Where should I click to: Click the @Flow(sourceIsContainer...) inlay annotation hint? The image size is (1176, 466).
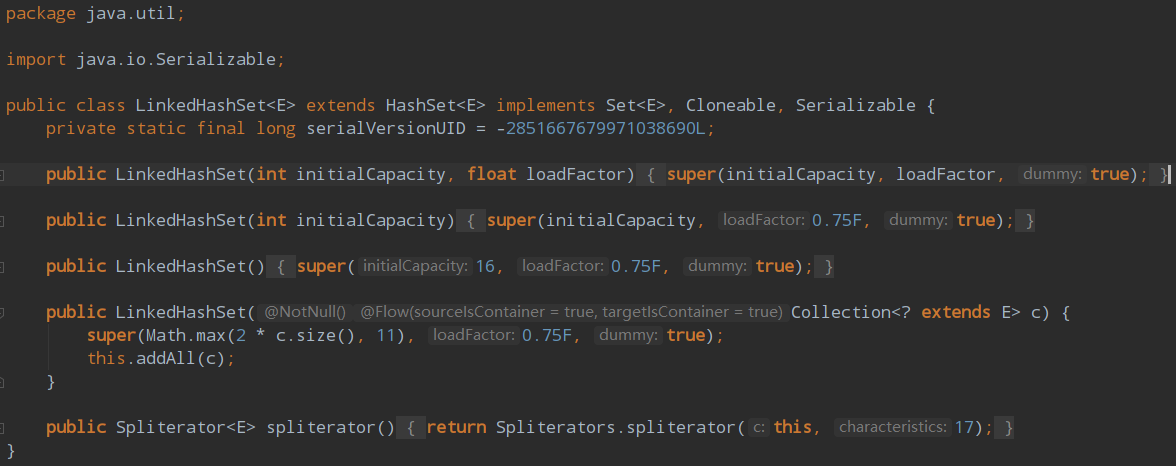click(571, 313)
